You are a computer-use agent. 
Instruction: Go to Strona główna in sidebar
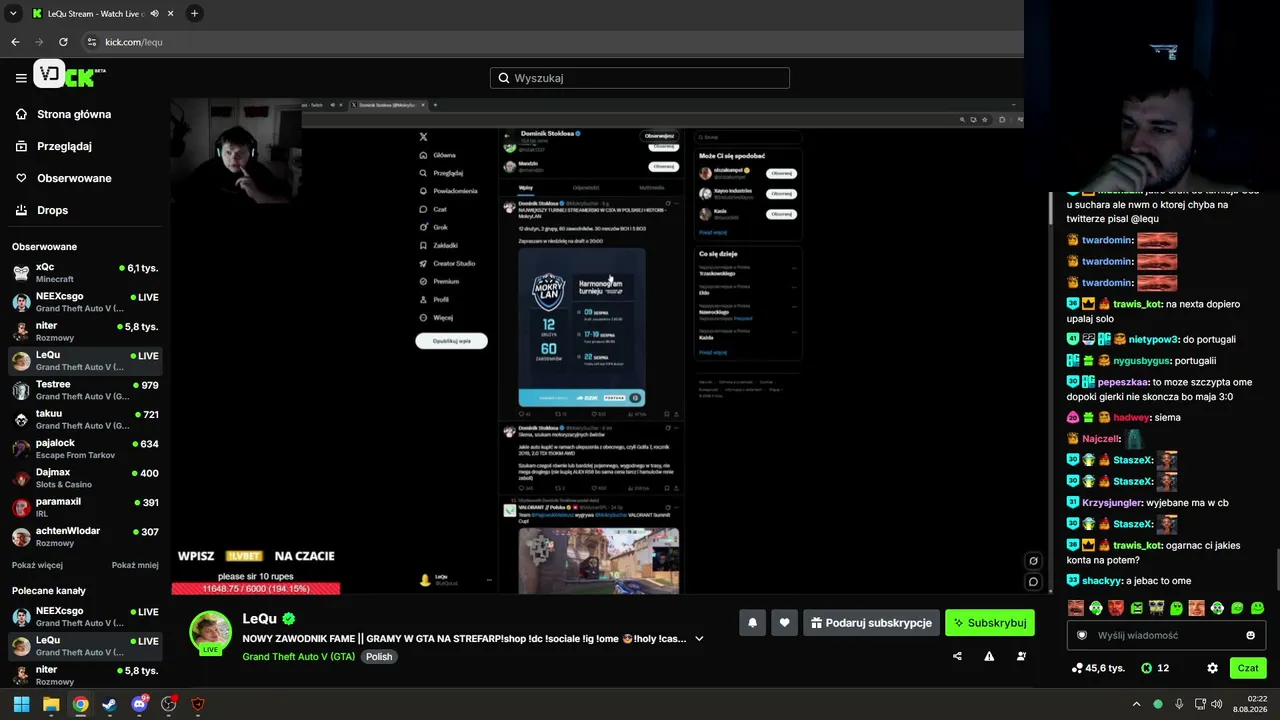[63, 114]
